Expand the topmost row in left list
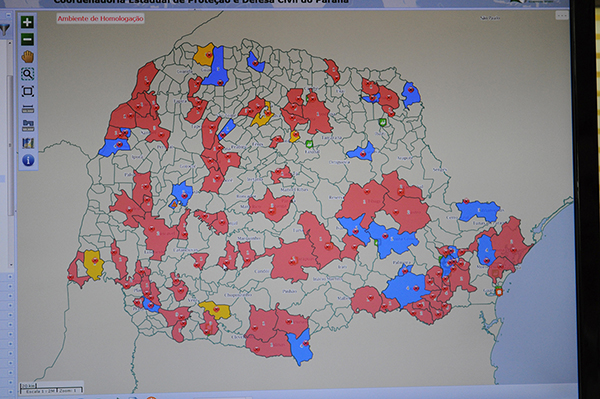This screenshot has height=399, width=600. (10, 276)
